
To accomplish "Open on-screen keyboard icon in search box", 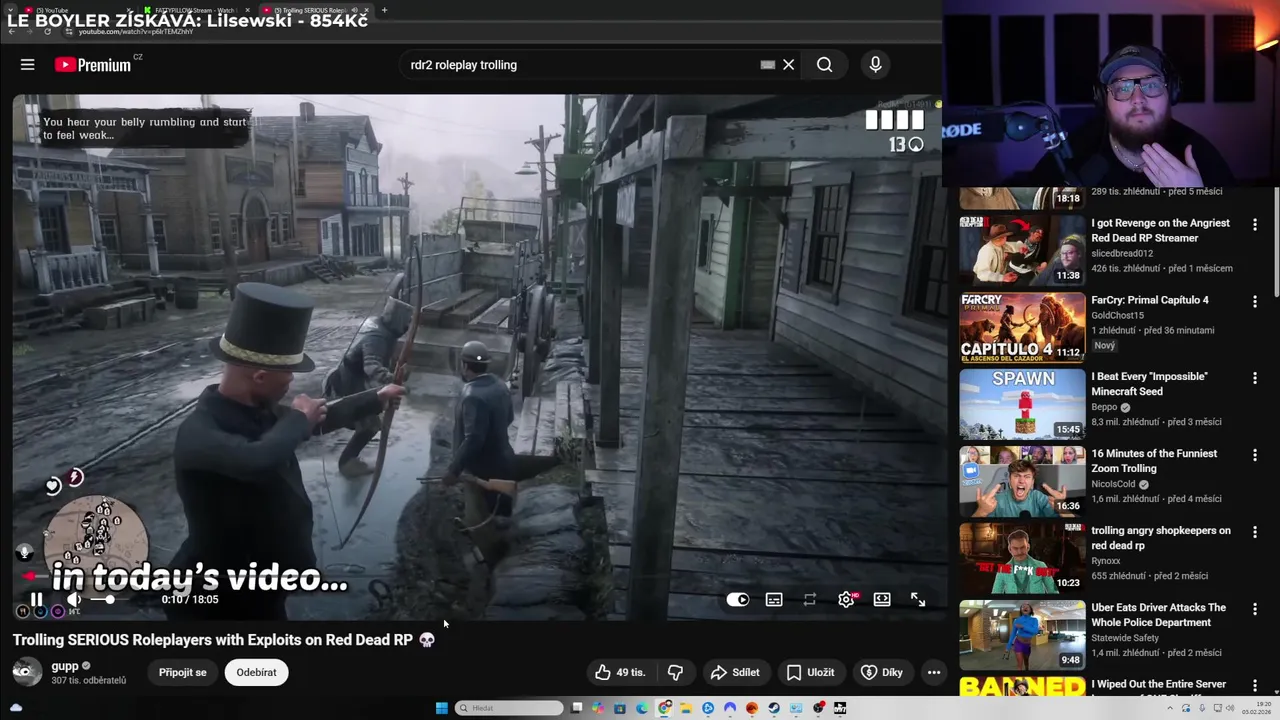I will (x=767, y=65).
